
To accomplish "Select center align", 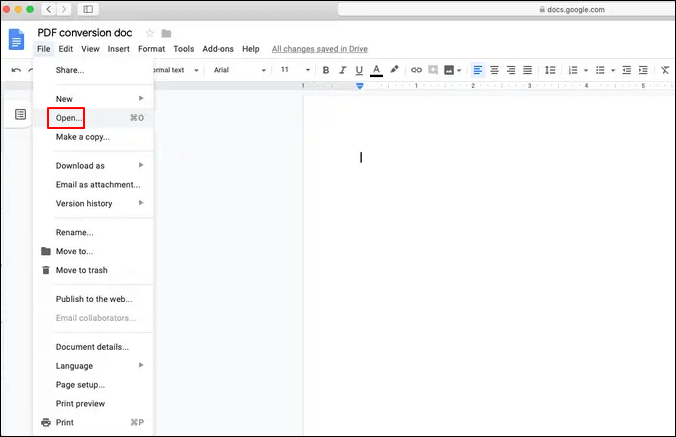I will [x=494, y=70].
